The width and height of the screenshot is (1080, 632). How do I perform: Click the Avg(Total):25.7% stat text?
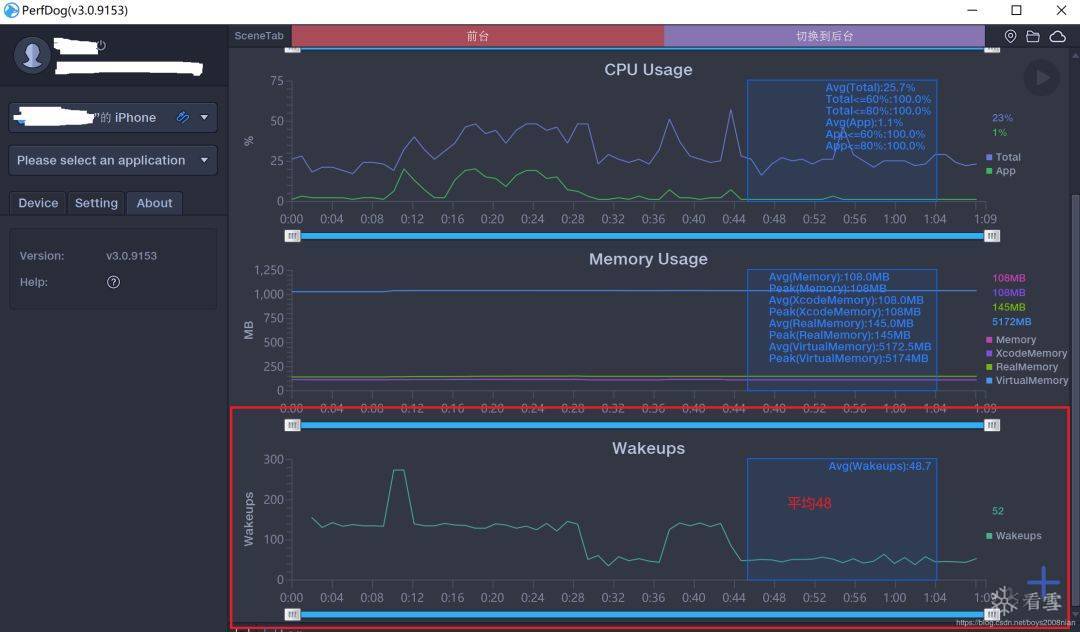(x=871, y=87)
